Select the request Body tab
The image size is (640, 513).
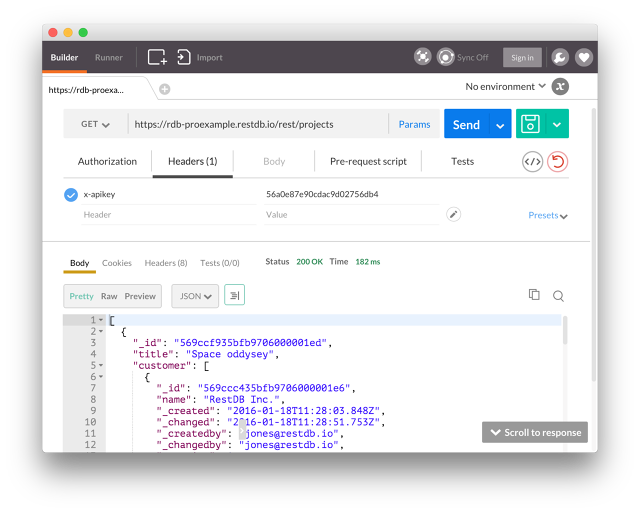click(274, 162)
